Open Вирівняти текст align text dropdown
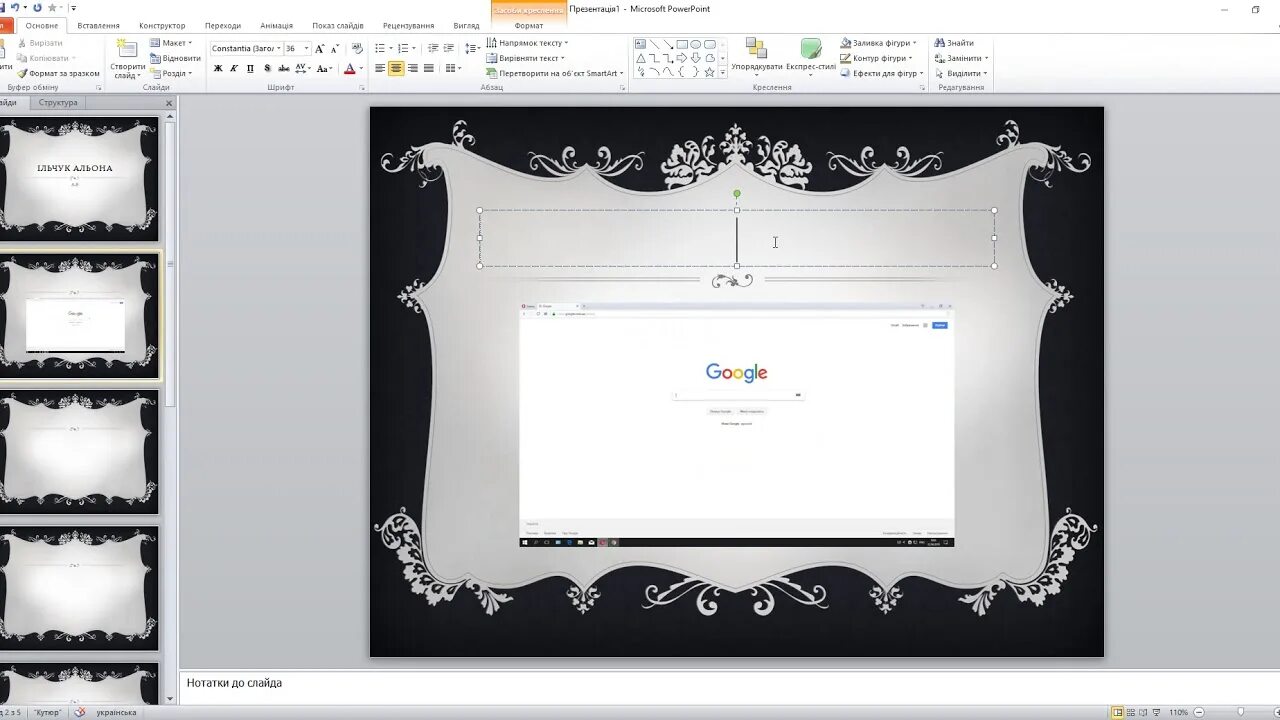Screen dimensions: 1280x720 [525, 58]
